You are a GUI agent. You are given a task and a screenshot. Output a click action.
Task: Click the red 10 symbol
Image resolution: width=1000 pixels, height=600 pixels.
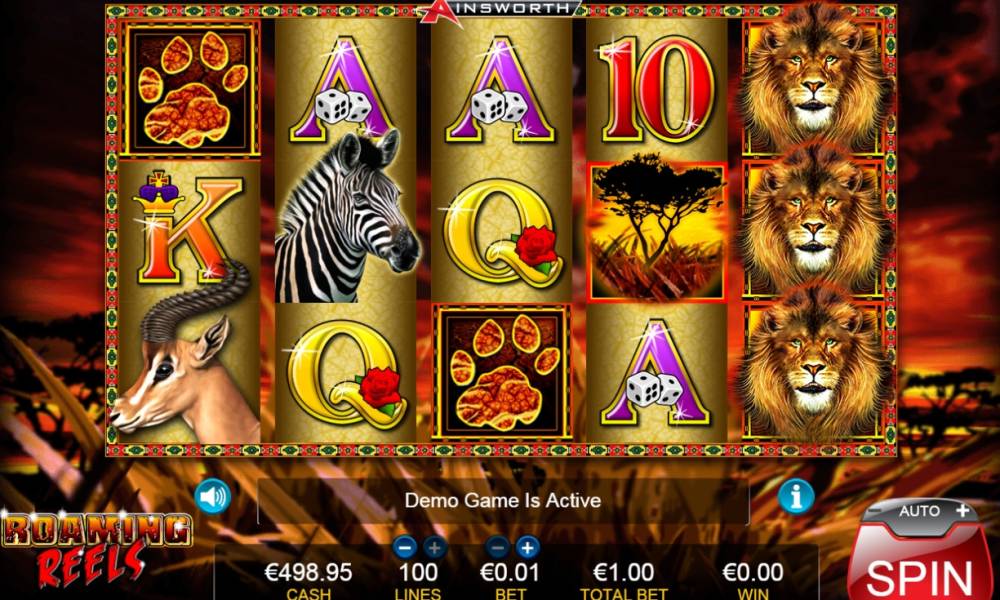coord(656,88)
